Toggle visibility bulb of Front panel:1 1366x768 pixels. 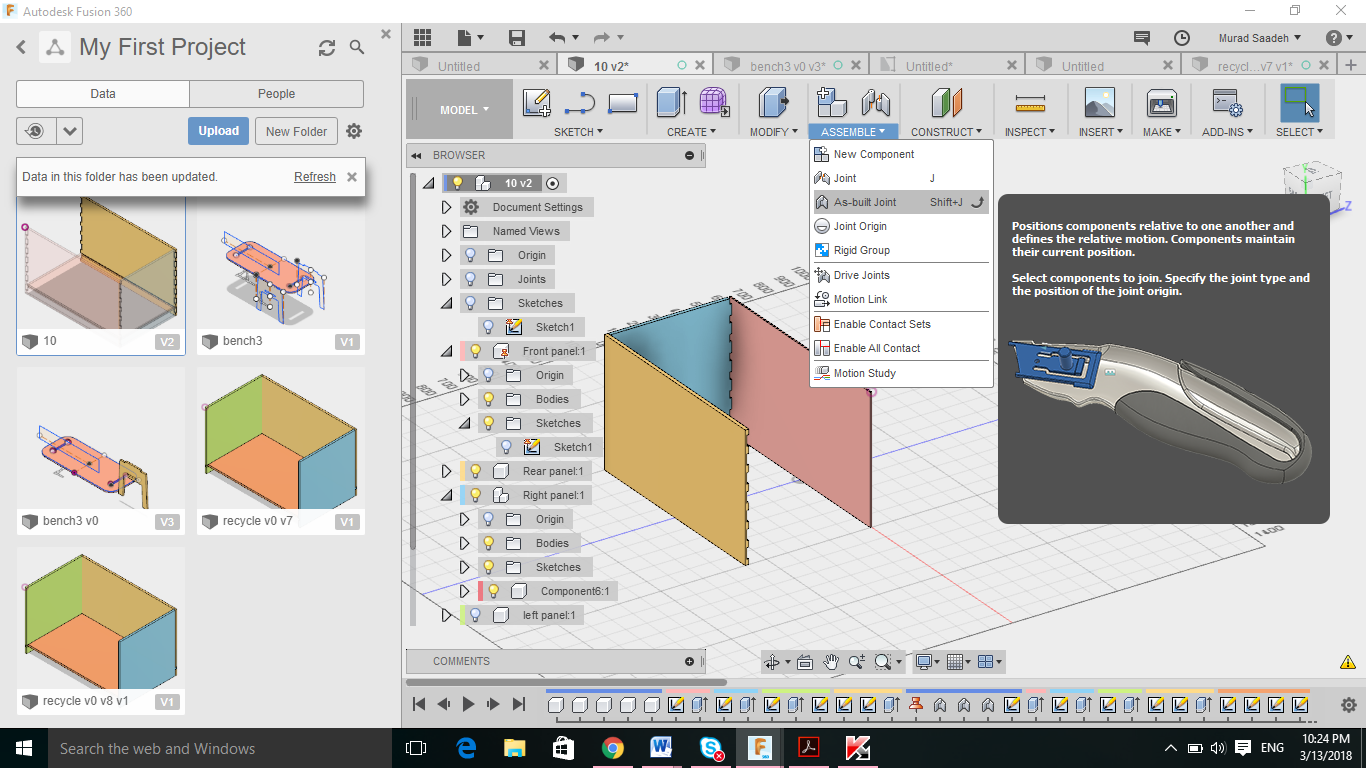pos(476,351)
